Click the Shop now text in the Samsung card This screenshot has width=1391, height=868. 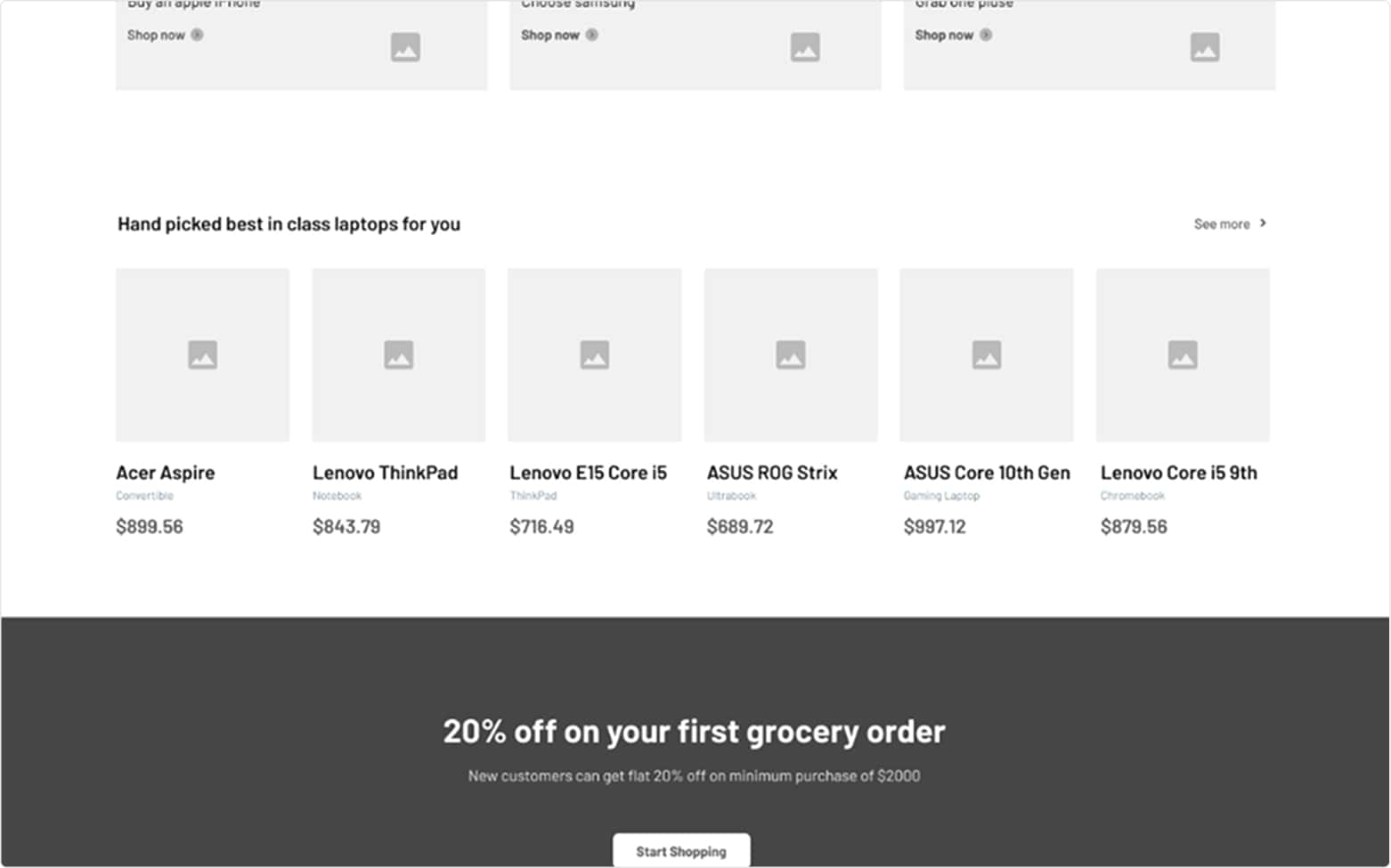[549, 35]
